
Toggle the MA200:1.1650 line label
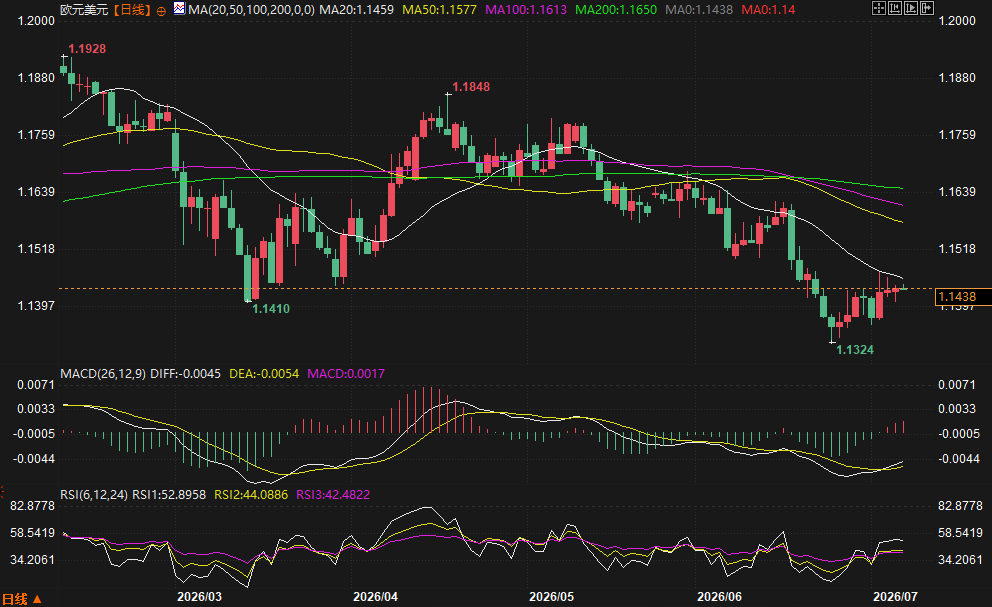click(616, 10)
